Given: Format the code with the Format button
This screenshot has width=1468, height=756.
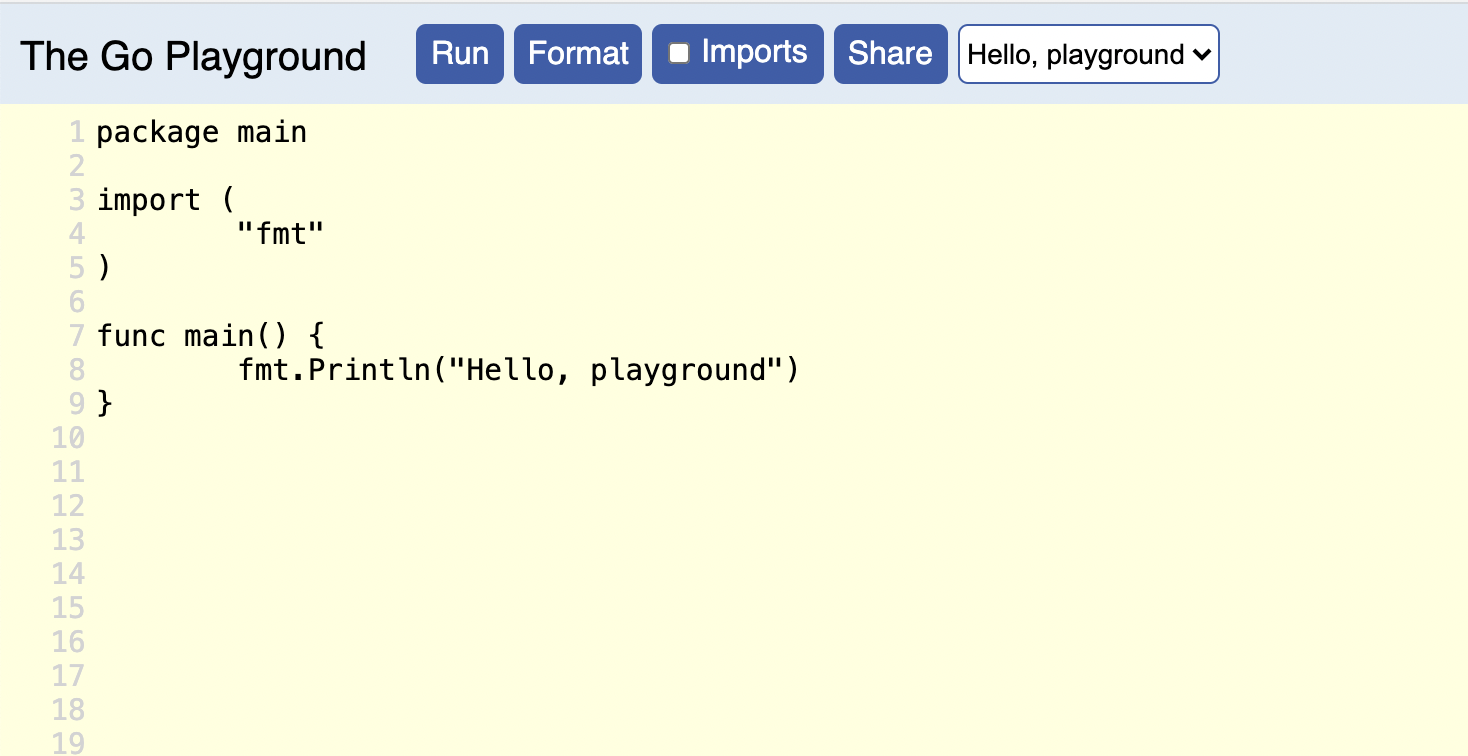Looking at the screenshot, I should click(577, 54).
